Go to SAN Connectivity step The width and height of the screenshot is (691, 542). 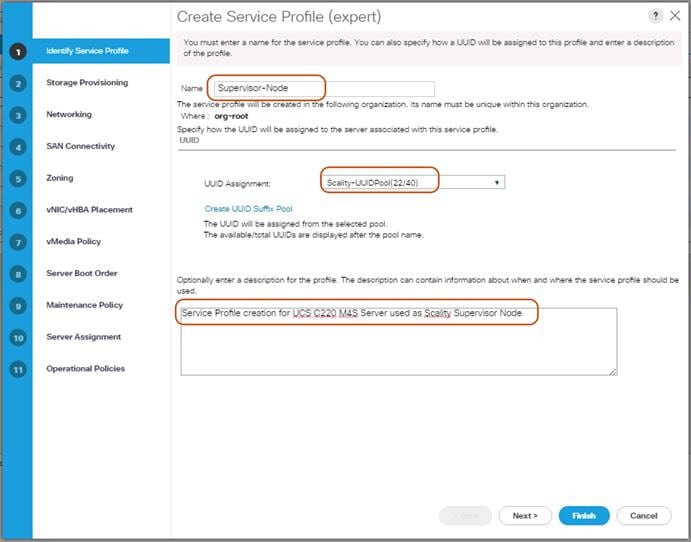tap(80, 146)
